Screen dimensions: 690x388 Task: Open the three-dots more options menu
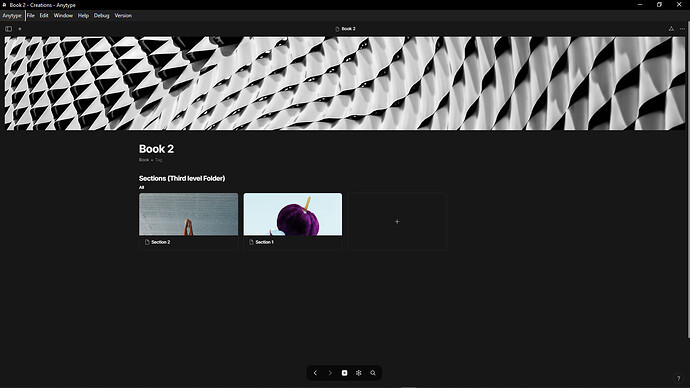(682, 29)
